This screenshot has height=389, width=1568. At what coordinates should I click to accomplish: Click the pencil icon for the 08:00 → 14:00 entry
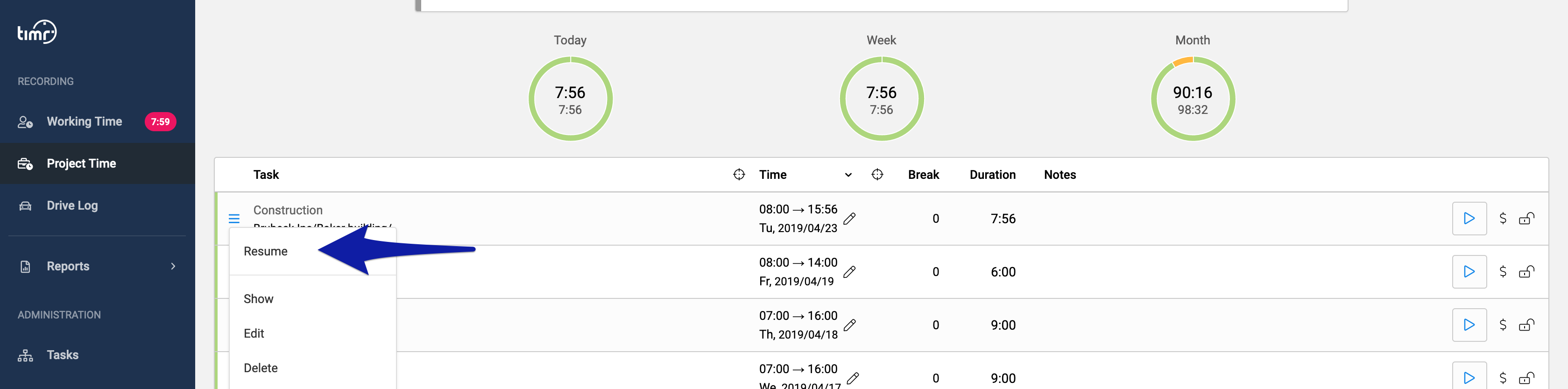(850, 272)
